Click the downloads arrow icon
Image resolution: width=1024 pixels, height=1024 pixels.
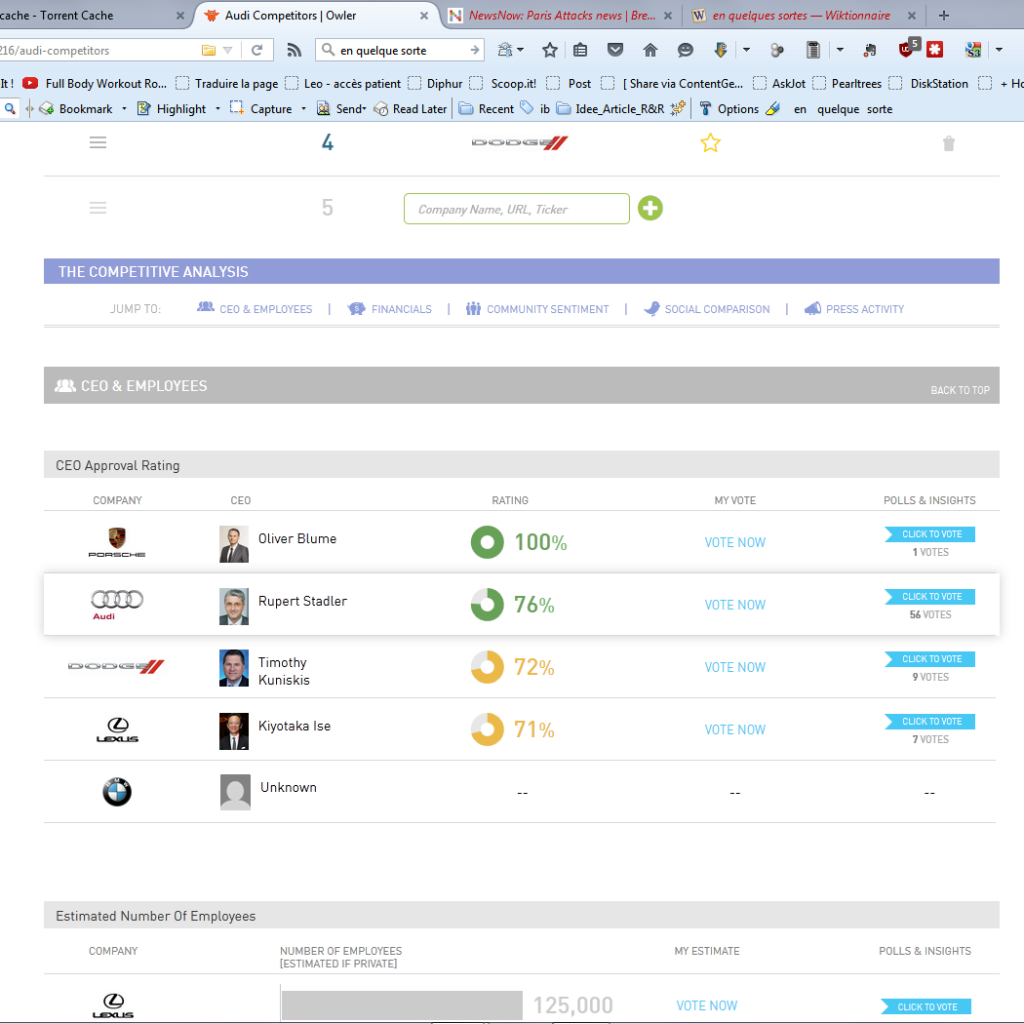(x=719, y=50)
